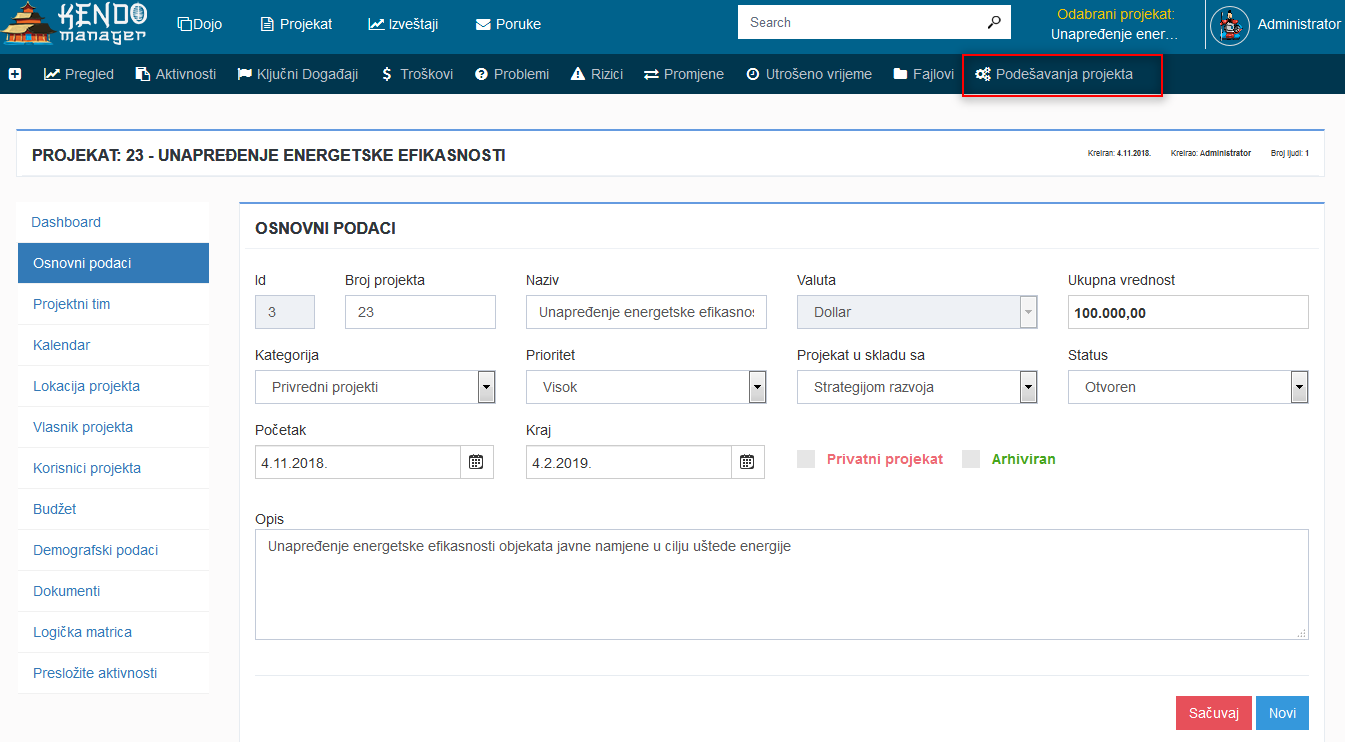Click the Kraj date field
Screen dimensions: 1345x742
(x=629, y=462)
